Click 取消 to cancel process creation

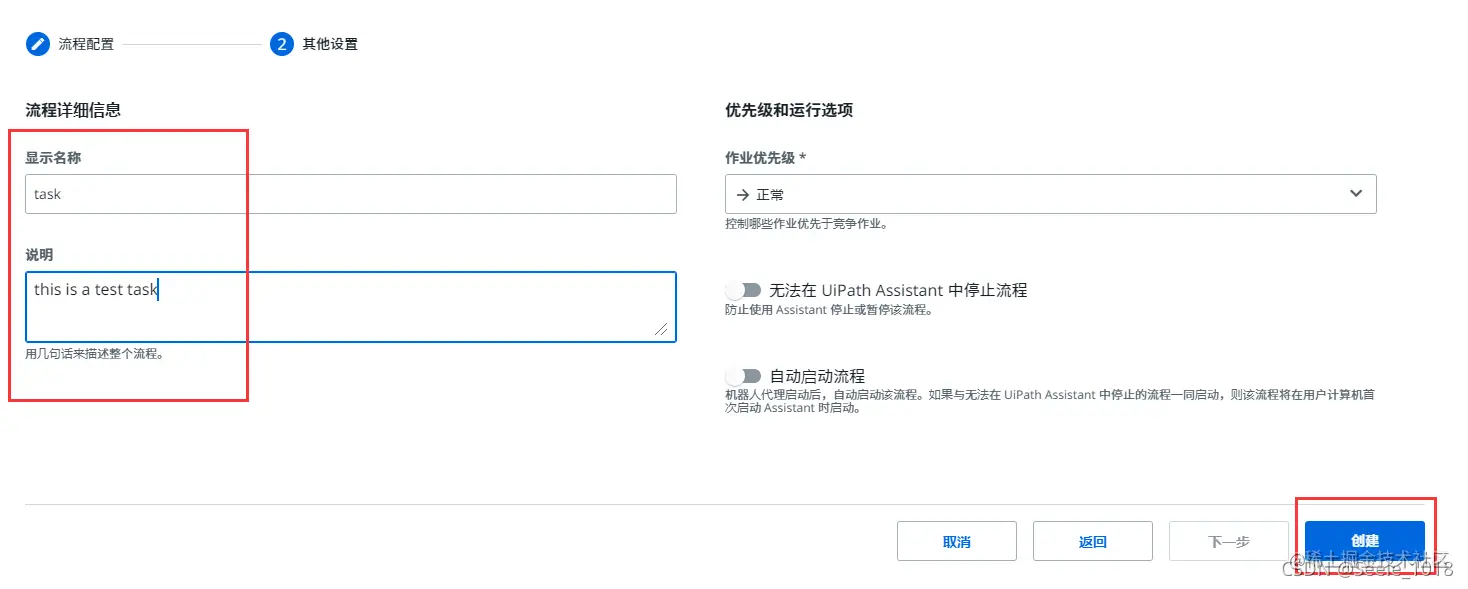tap(956, 540)
